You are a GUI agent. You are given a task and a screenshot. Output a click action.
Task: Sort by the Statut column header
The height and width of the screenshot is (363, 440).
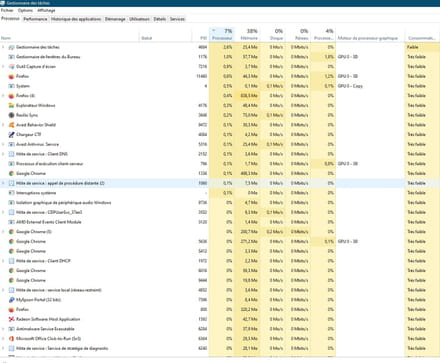pos(165,35)
